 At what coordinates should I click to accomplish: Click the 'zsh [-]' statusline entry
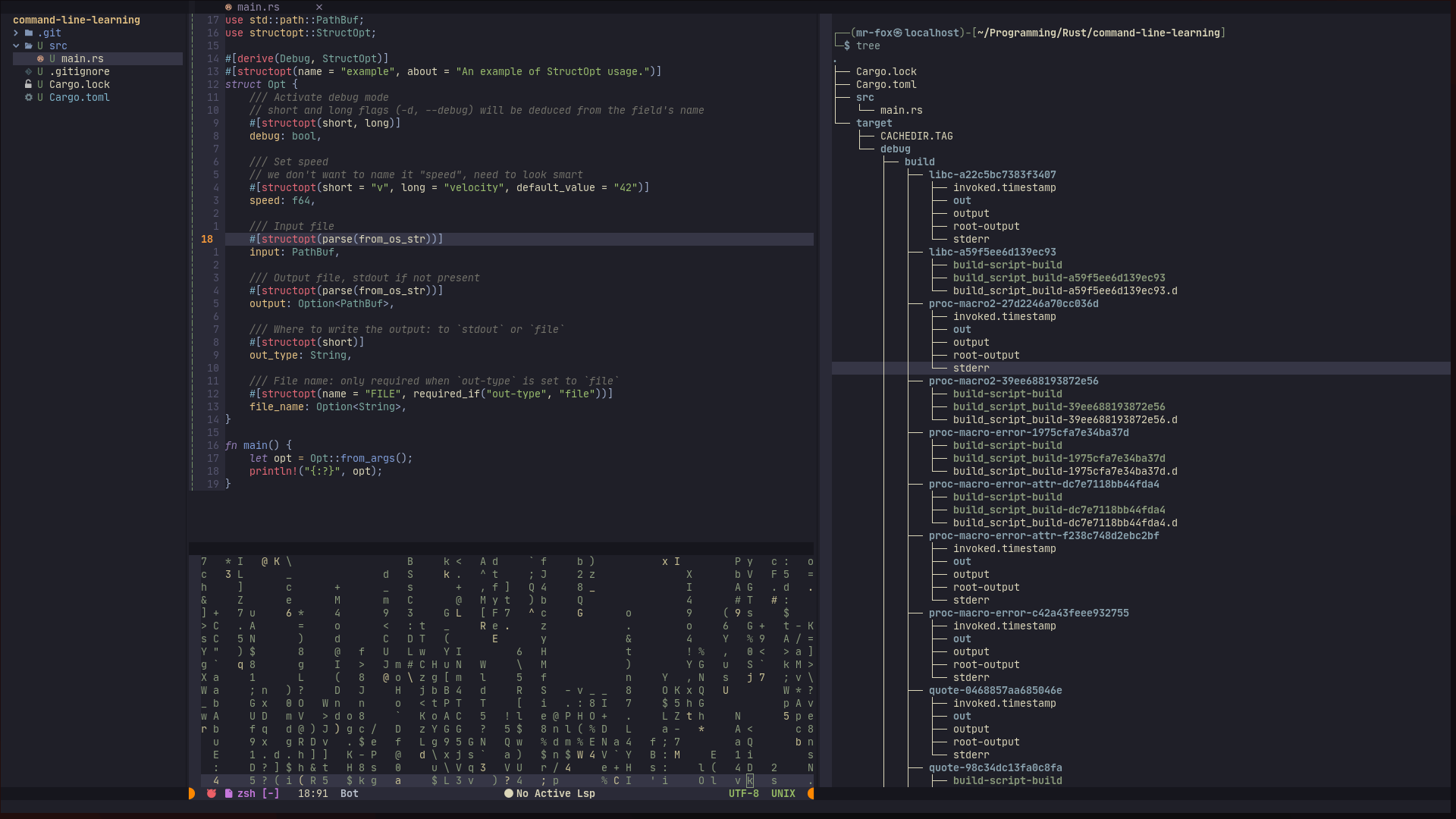(x=259, y=793)
